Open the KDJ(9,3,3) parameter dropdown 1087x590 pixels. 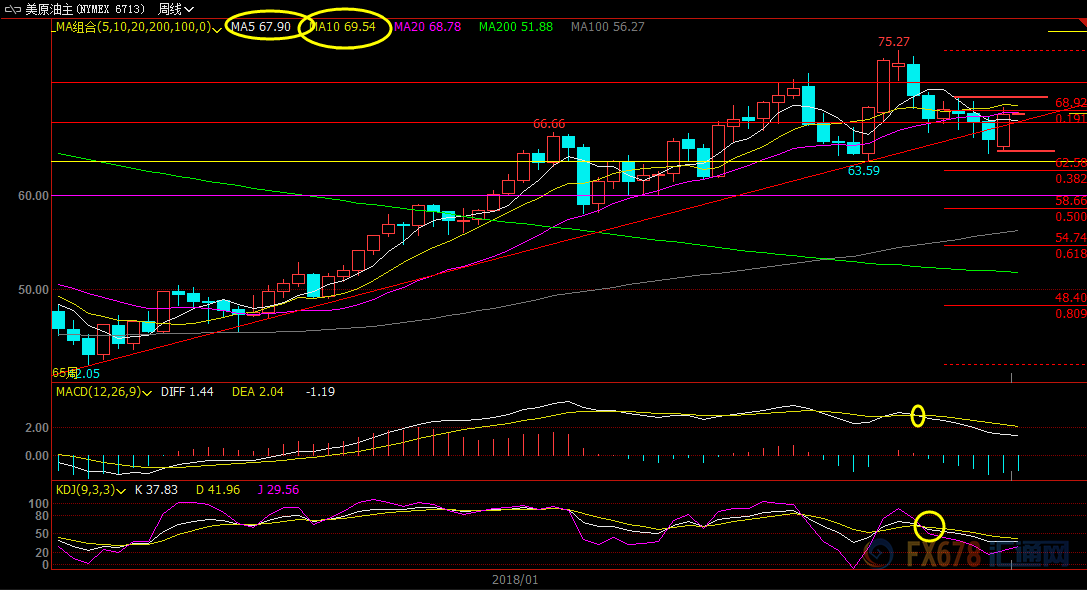coord(121,491)
